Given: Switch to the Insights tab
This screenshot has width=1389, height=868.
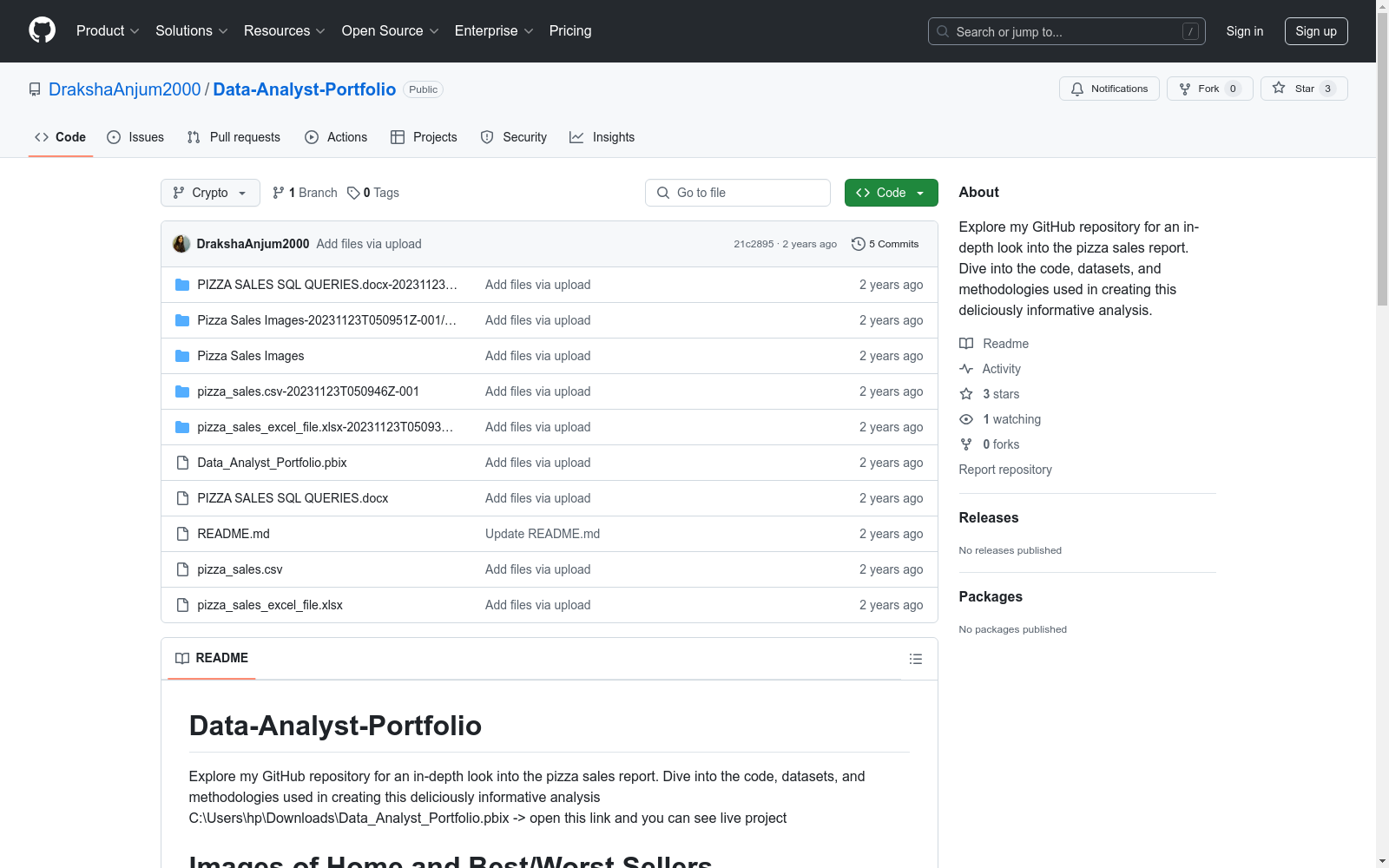Looking at the screenshot, I should 602,137.
